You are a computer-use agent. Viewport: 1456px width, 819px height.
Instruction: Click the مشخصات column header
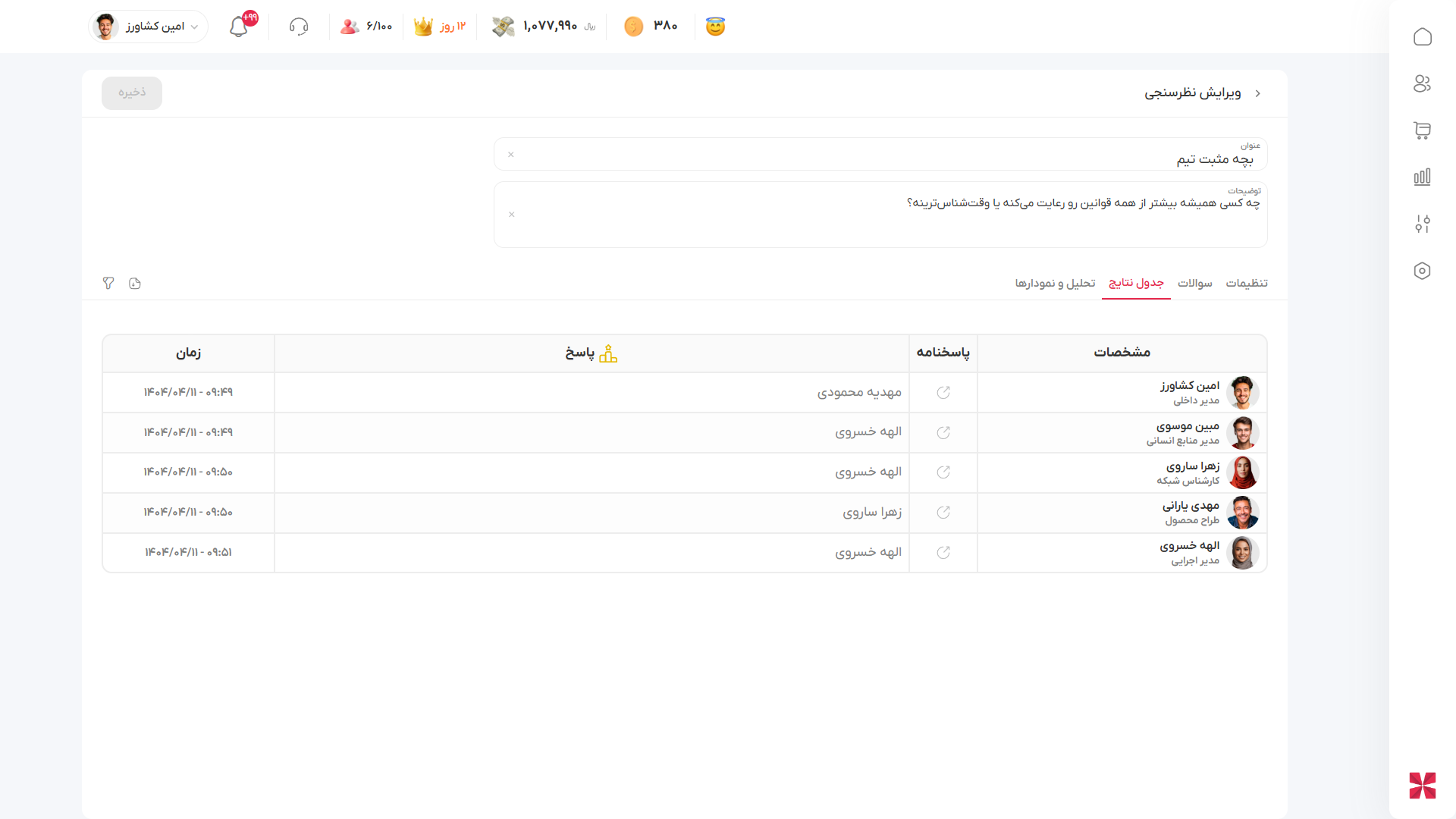click(1122, 353)
